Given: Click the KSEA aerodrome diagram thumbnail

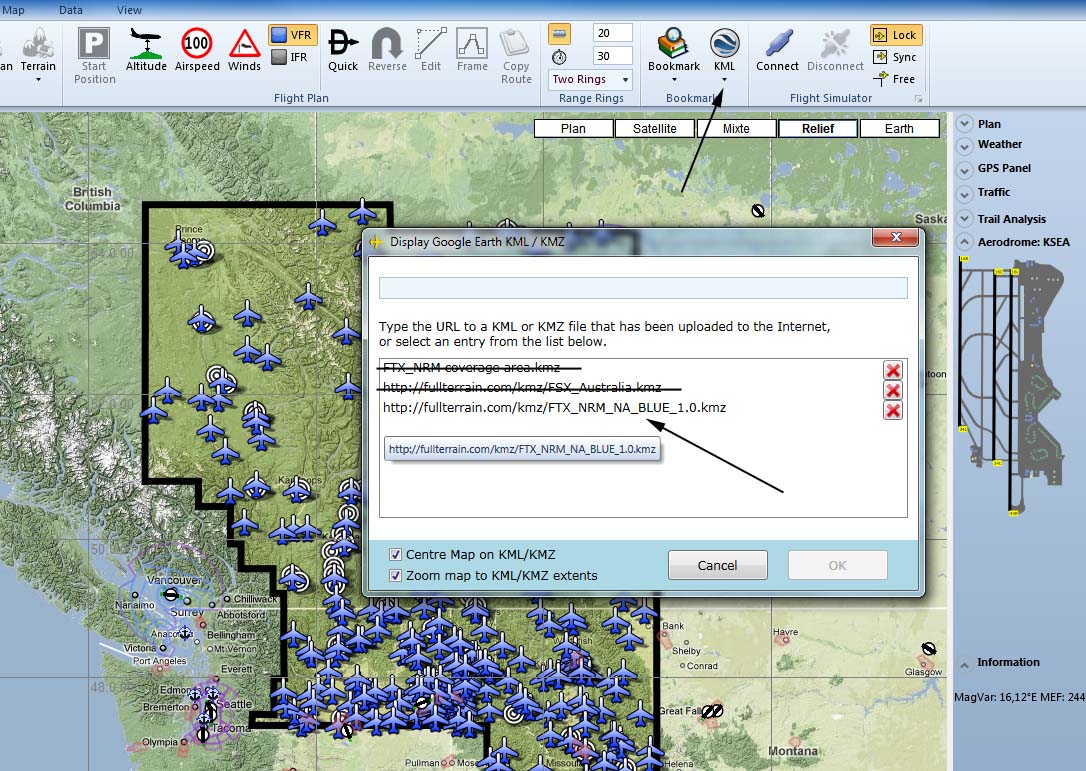Looking at the screenshot, I should [1011, 386].
